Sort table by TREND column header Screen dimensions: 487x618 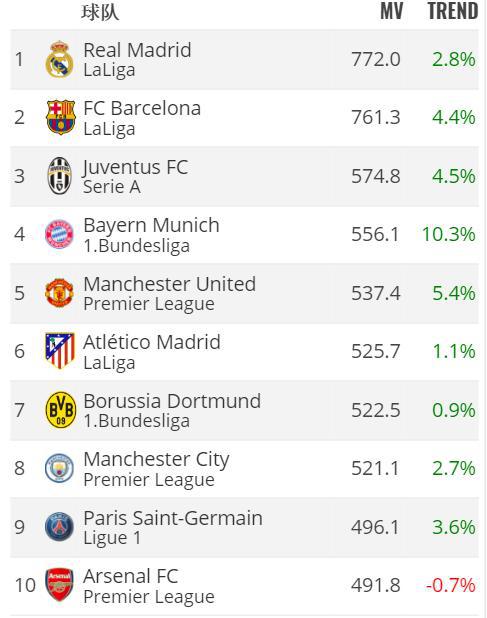click(x=453, y=11)
